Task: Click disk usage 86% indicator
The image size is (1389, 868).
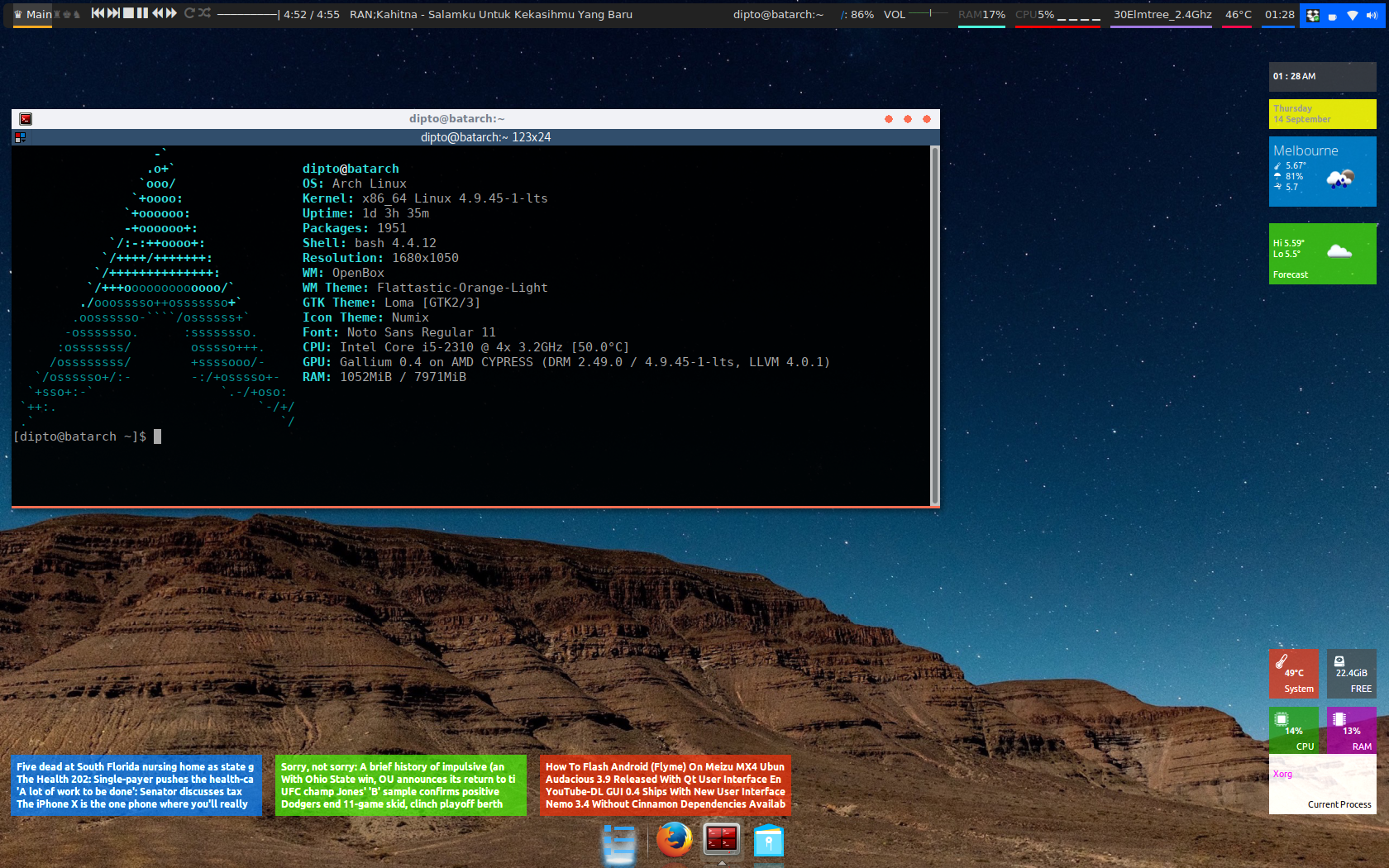Action: tap(857, 15)
